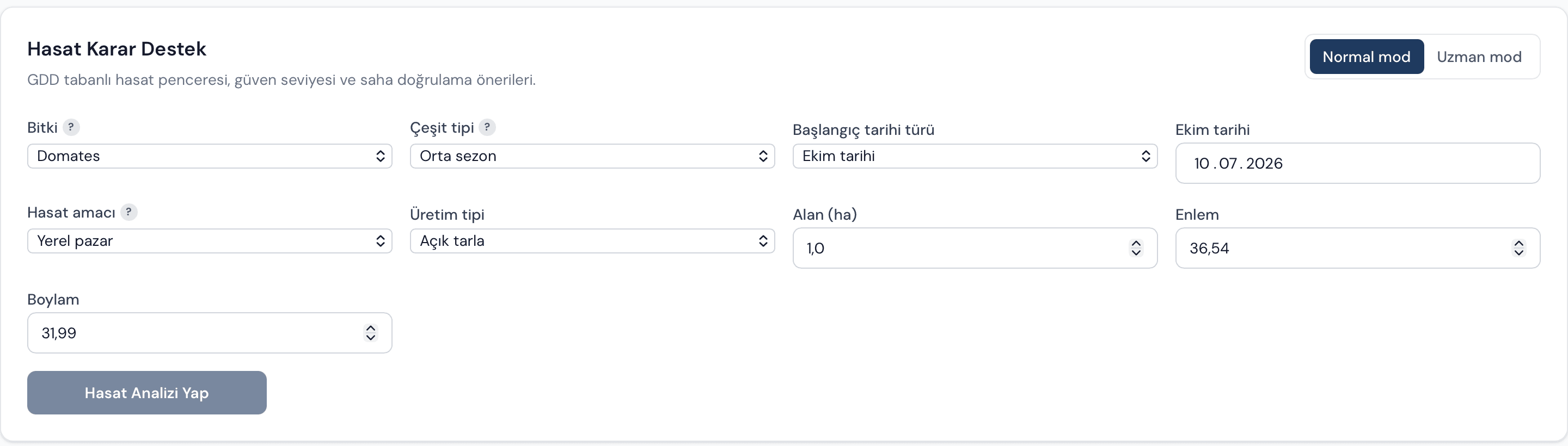Click the Boylam stepper arrows
The width and height of the screenshot is (1568, 446).
click(371, 333)
